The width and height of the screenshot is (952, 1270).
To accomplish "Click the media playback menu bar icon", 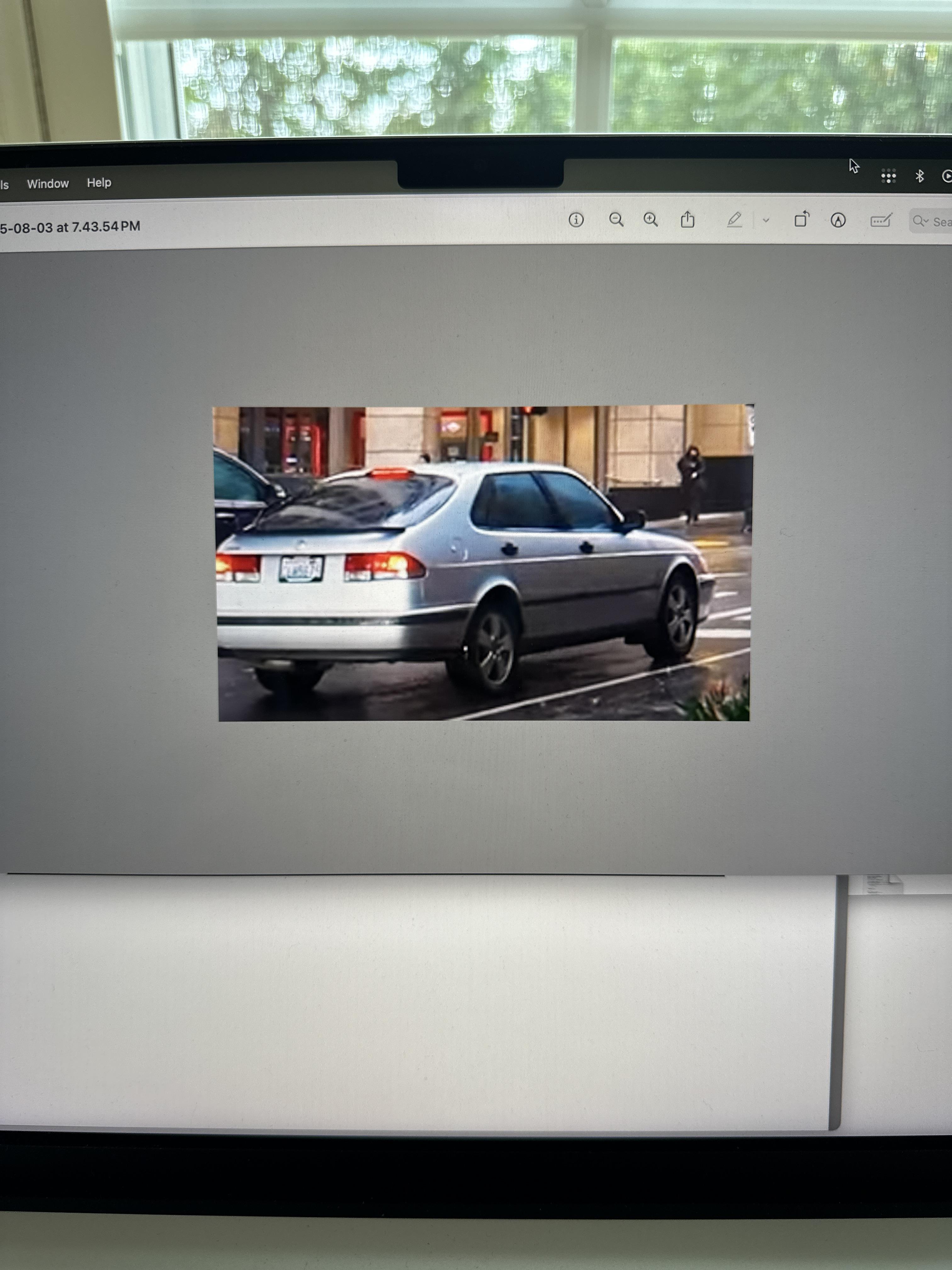I will [x=948, y=175].
